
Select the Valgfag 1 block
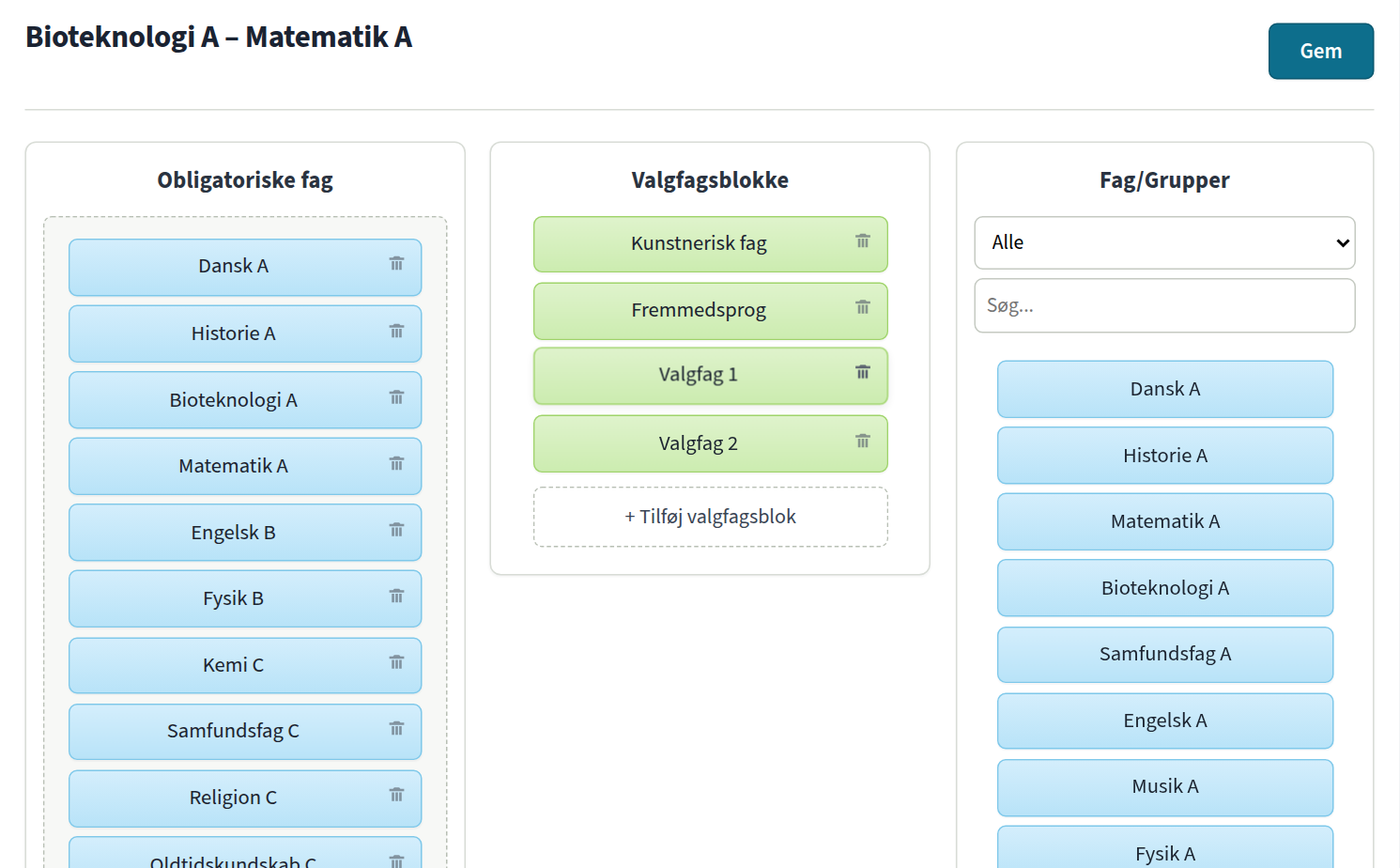click(x=711, y=376)
